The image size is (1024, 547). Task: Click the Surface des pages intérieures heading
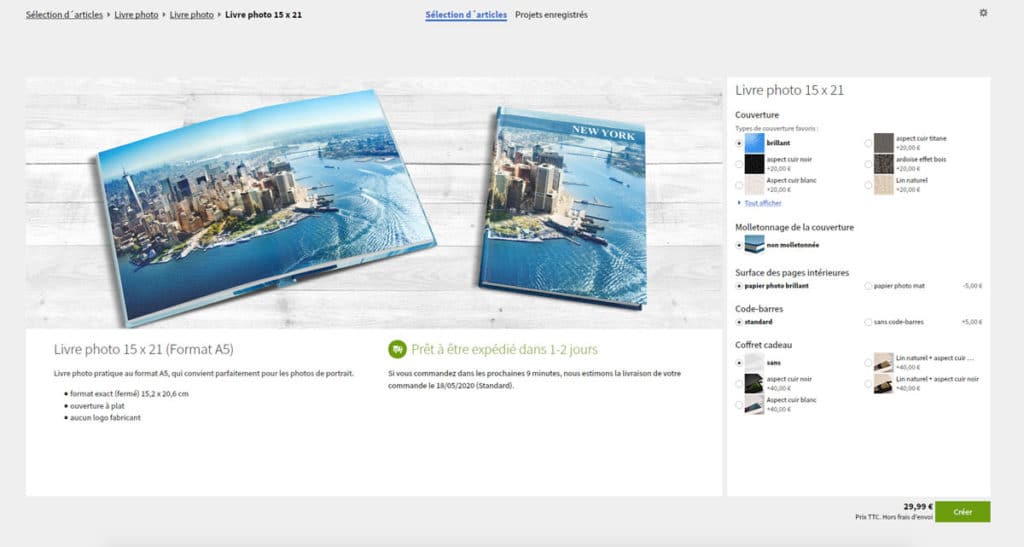(792, 273)
